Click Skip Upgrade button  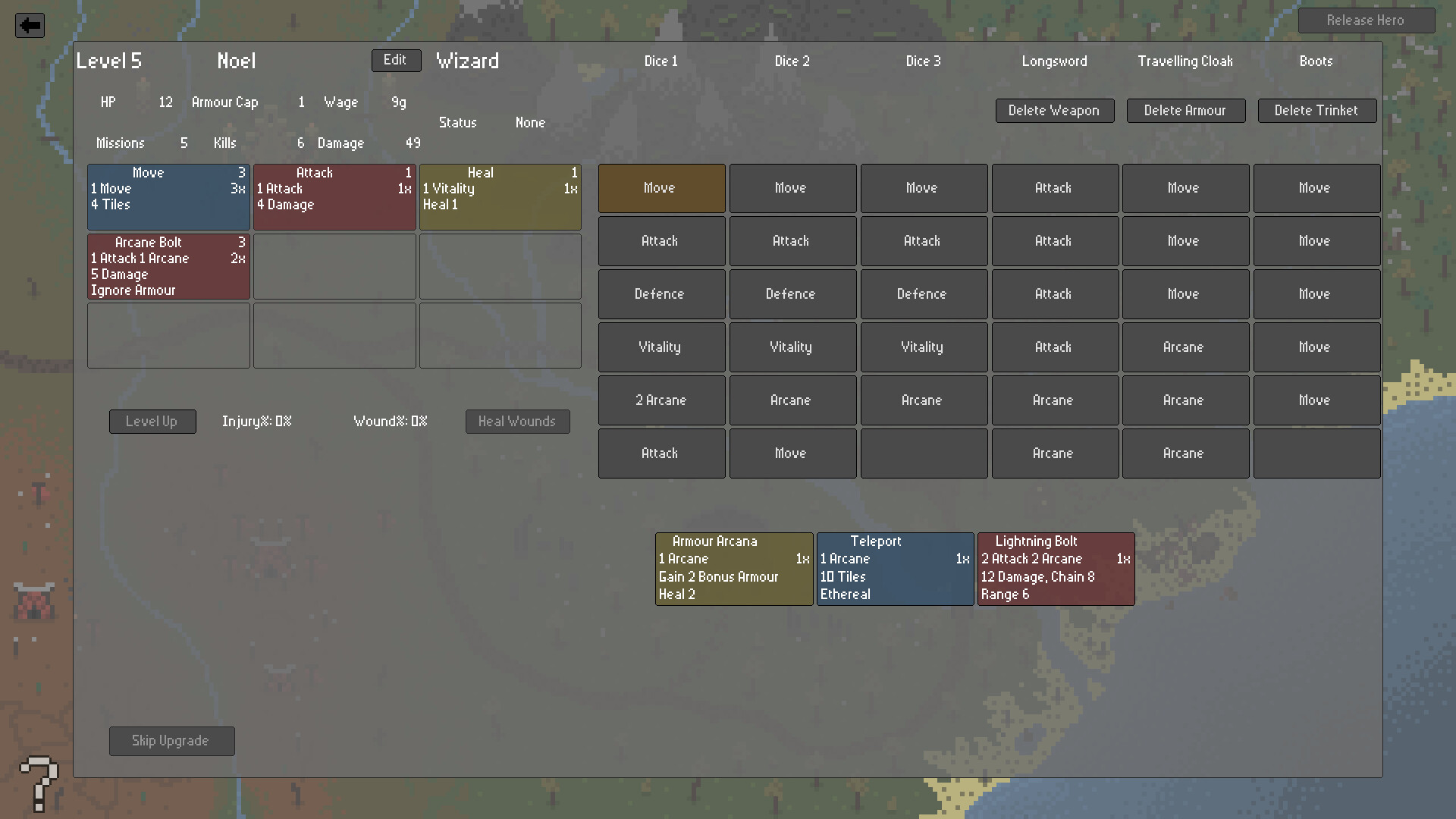point(171,741)
